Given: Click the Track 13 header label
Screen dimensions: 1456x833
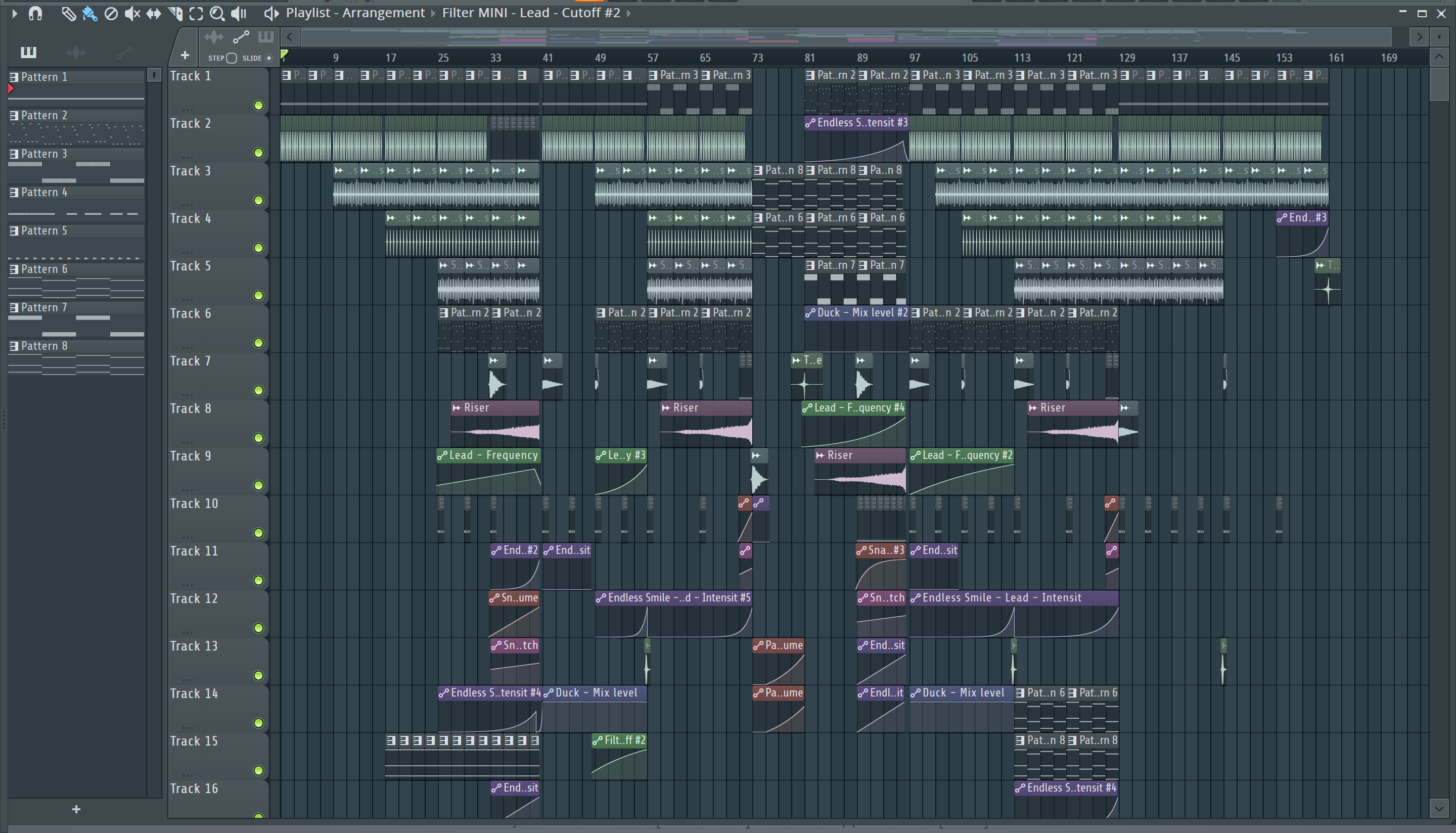Looking at the screenshot, I should (194, 646).
